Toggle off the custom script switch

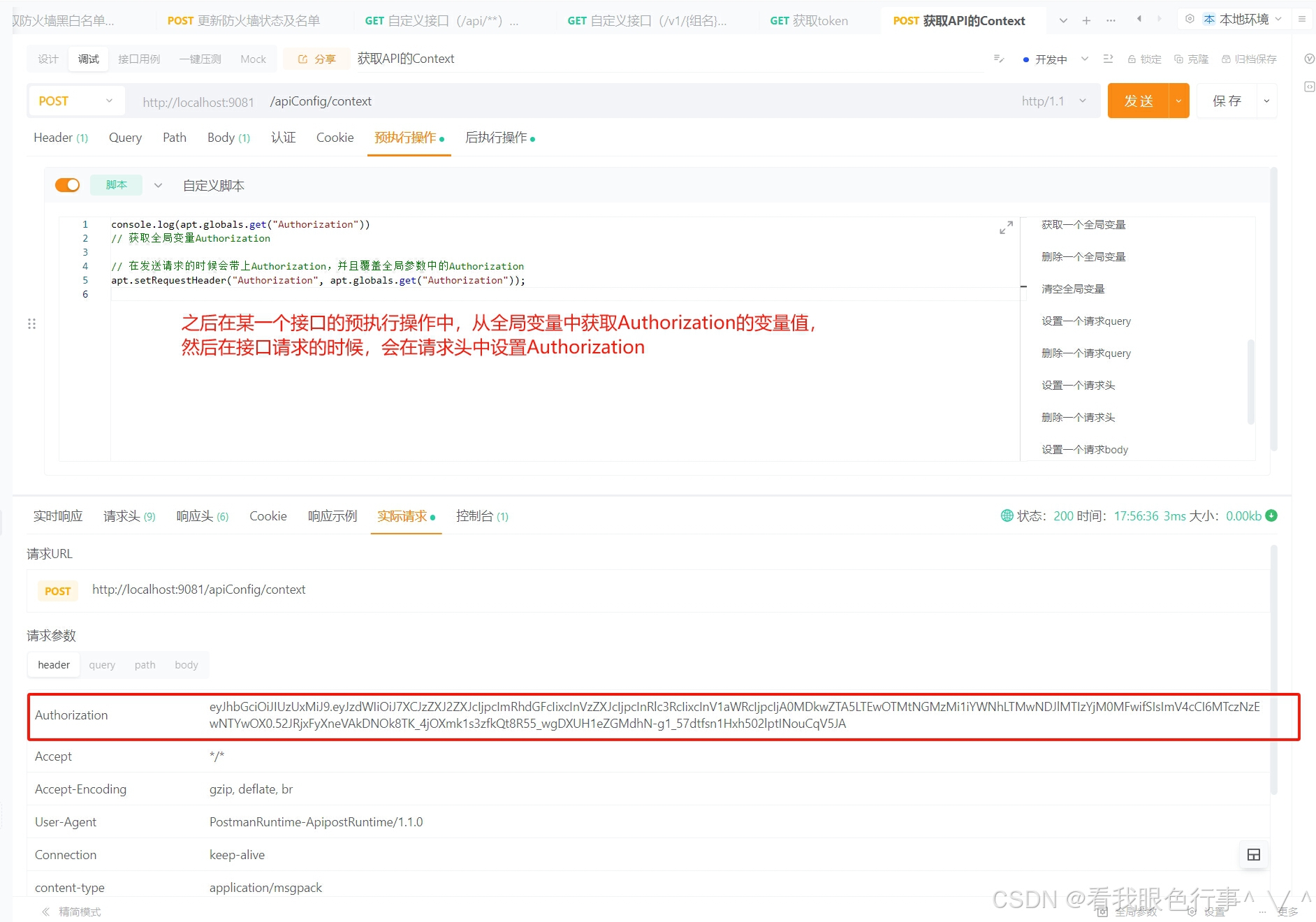(67, 184)
